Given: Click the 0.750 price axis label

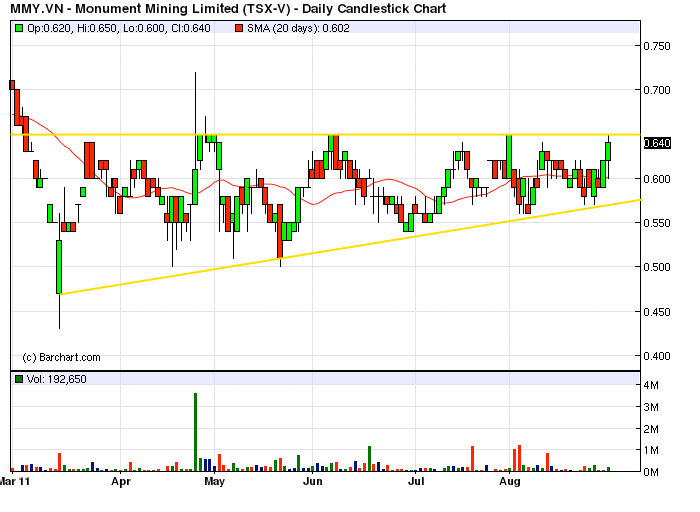Looking at the screenshot, I should point(657,46).
